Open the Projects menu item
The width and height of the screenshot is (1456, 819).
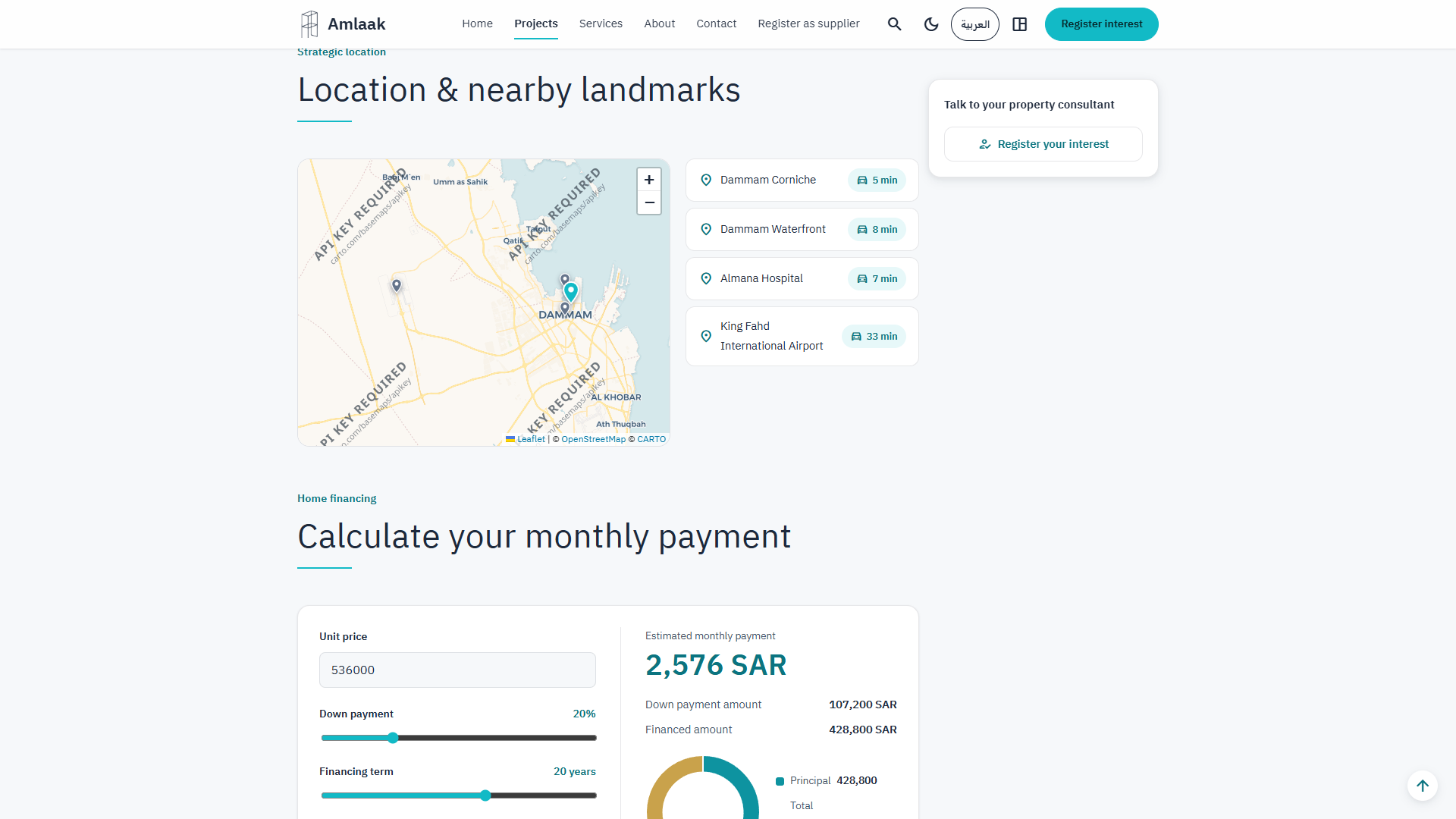536,24
